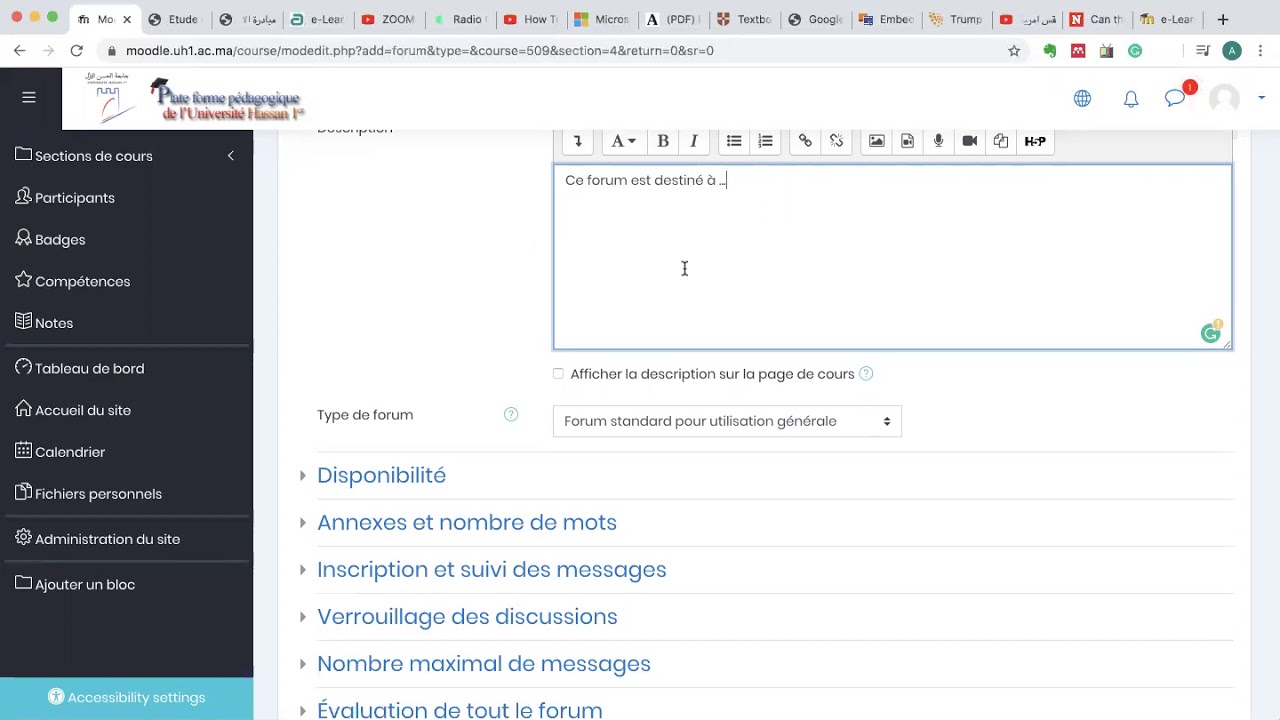Open the language globe menu

1082,98
